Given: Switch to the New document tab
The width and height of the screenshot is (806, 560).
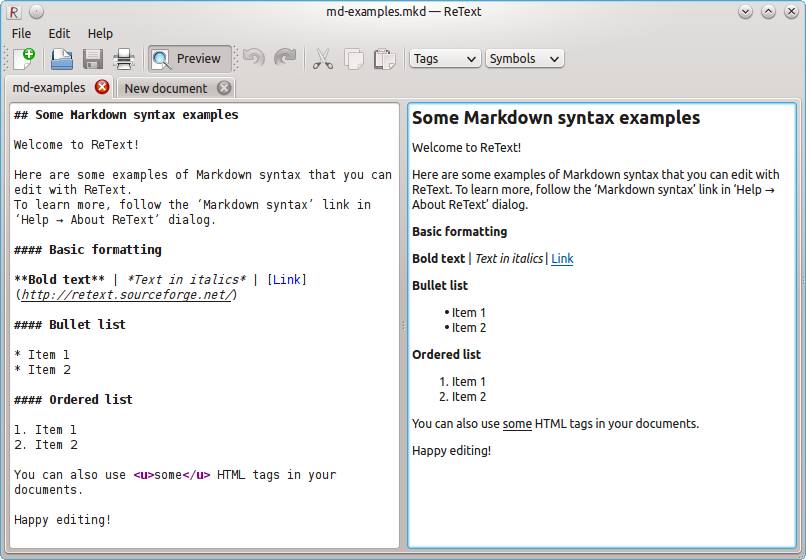Looking at the screenshot, I should click(x=165, y=88).
